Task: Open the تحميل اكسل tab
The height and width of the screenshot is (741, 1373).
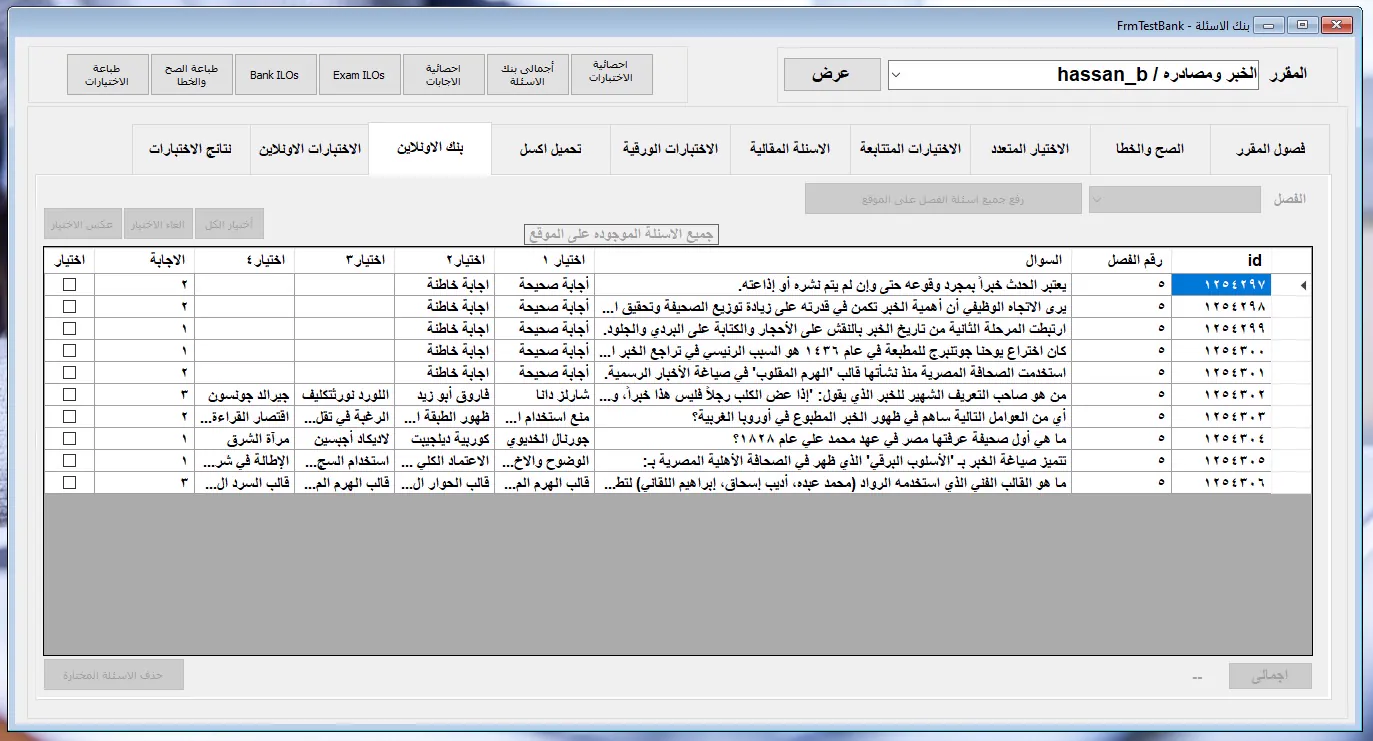Action: click(551, 149)
